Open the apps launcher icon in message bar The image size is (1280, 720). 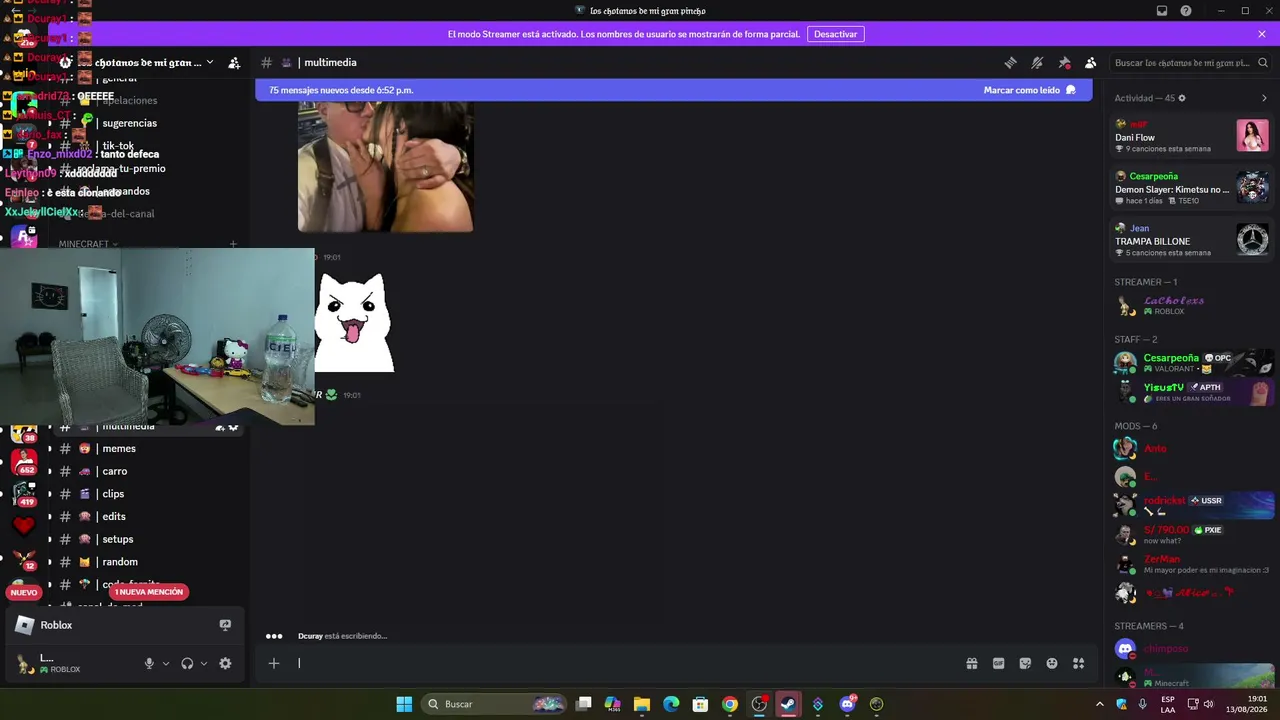point(1079,663)
